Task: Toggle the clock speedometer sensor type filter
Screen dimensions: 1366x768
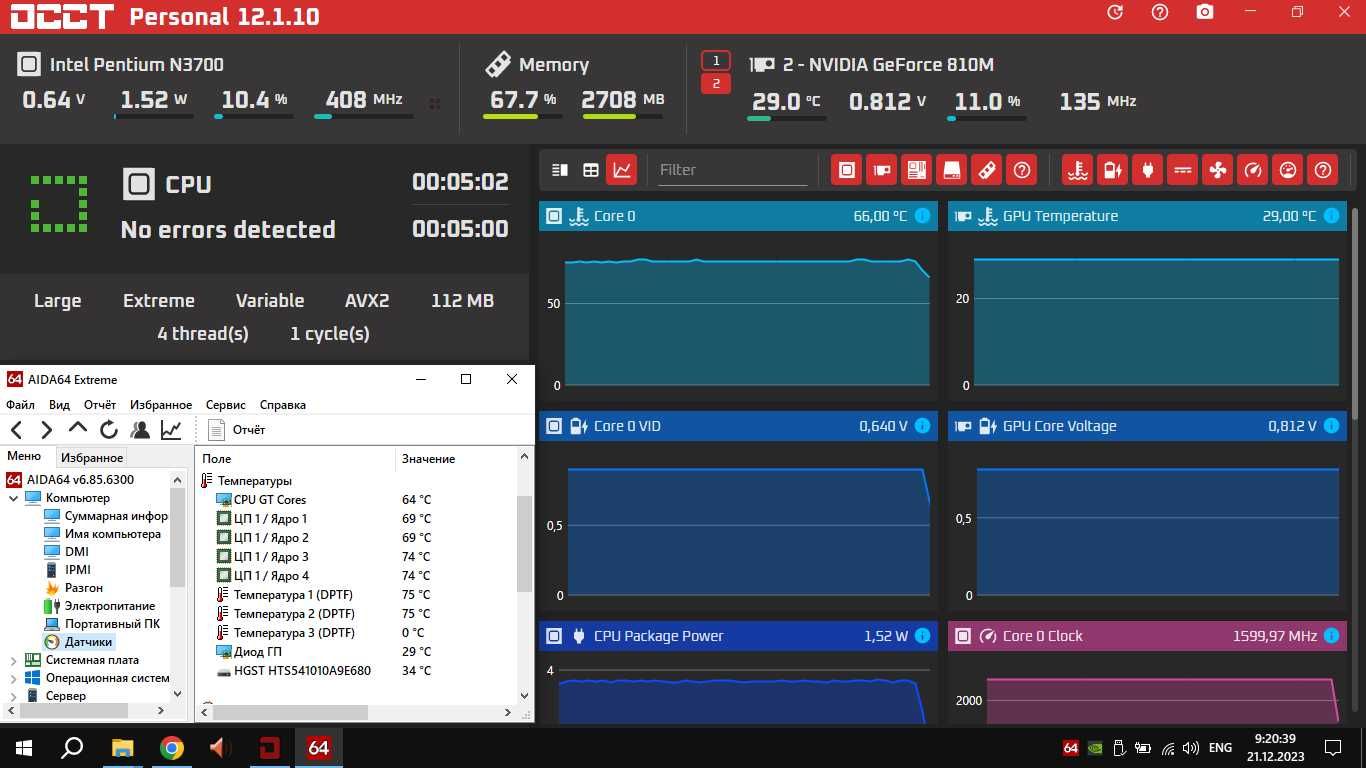Action: (1253, 170)
